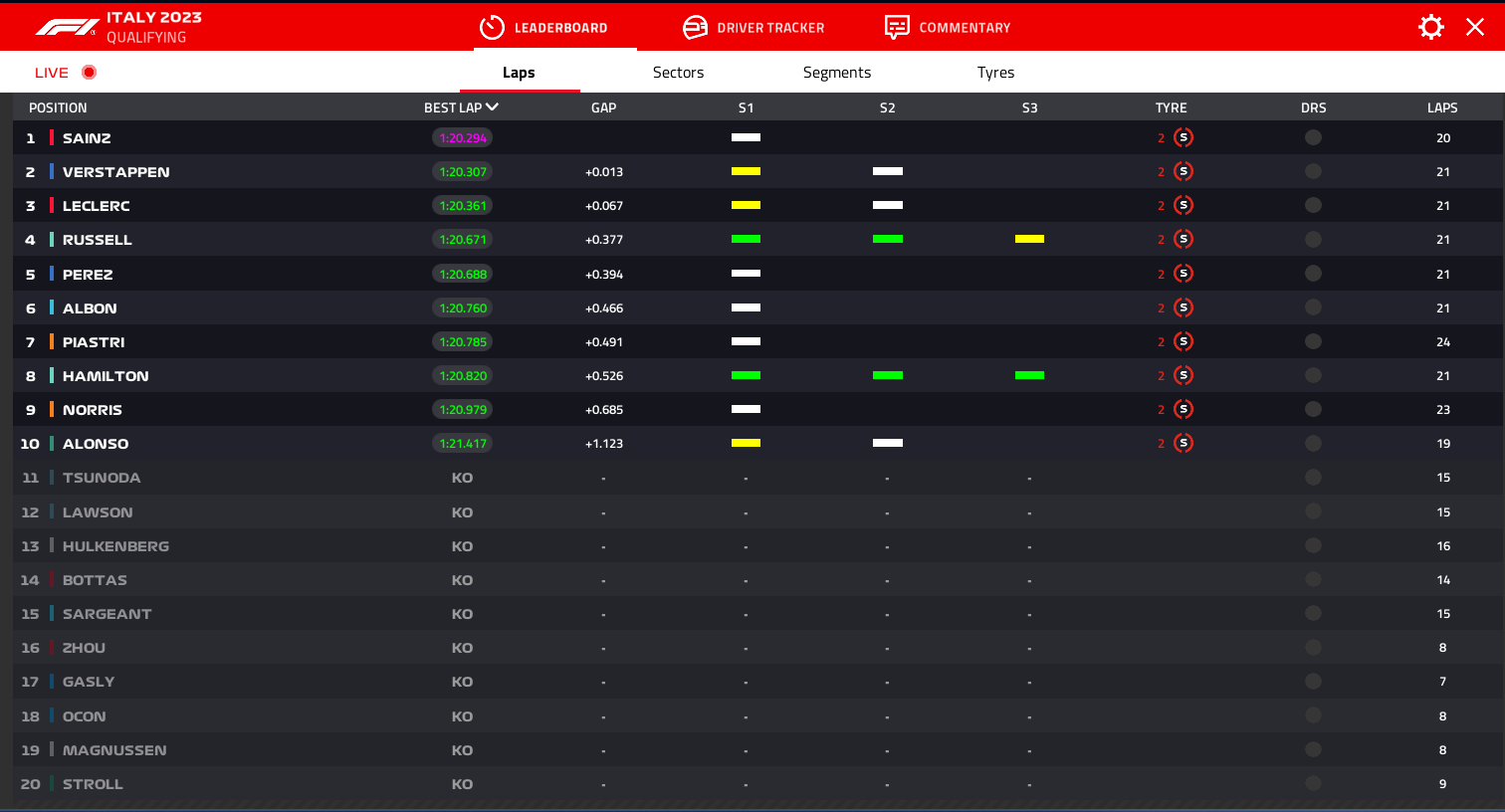The height and width of the screenshot is (812, 1505).
Task: Click Hamilton's green S3 sector bar
Action: tap(1029, 375)
